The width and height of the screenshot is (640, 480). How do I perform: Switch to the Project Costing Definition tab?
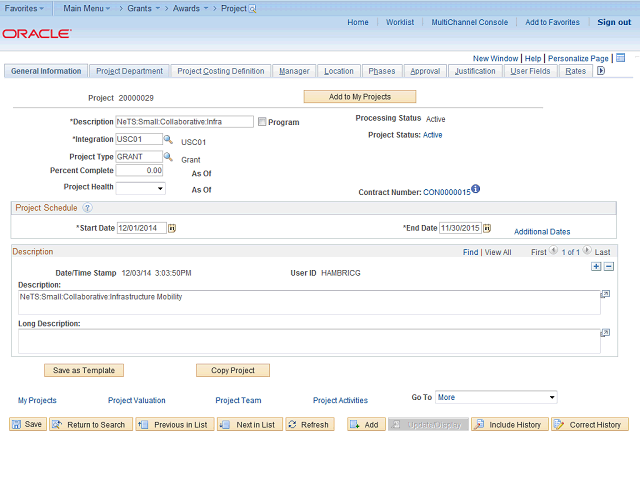pos(221,71)
